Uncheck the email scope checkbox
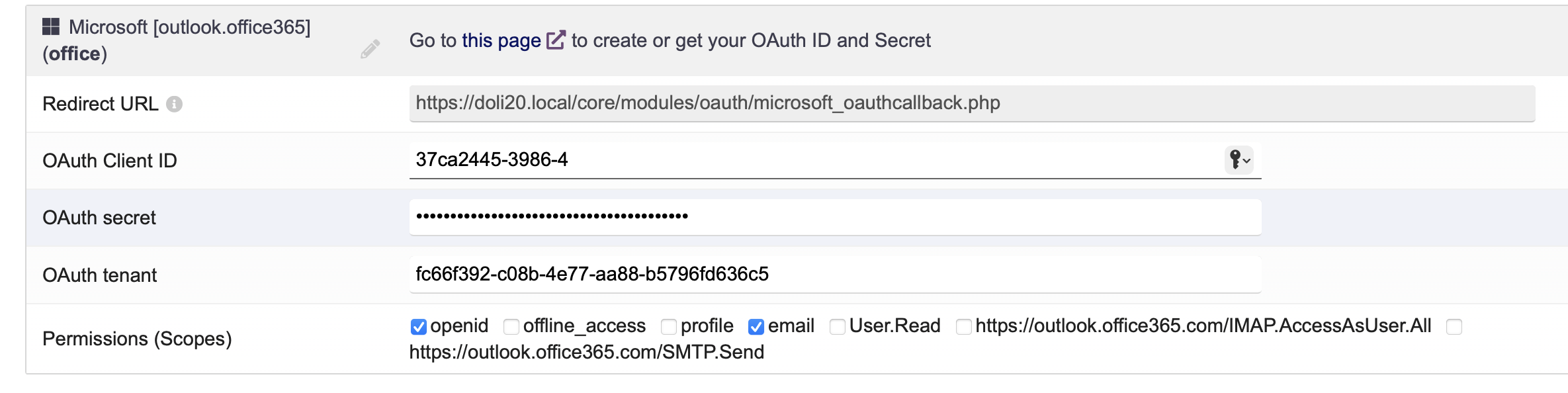This screenshot has height=393, width=1568. (756, 327)
